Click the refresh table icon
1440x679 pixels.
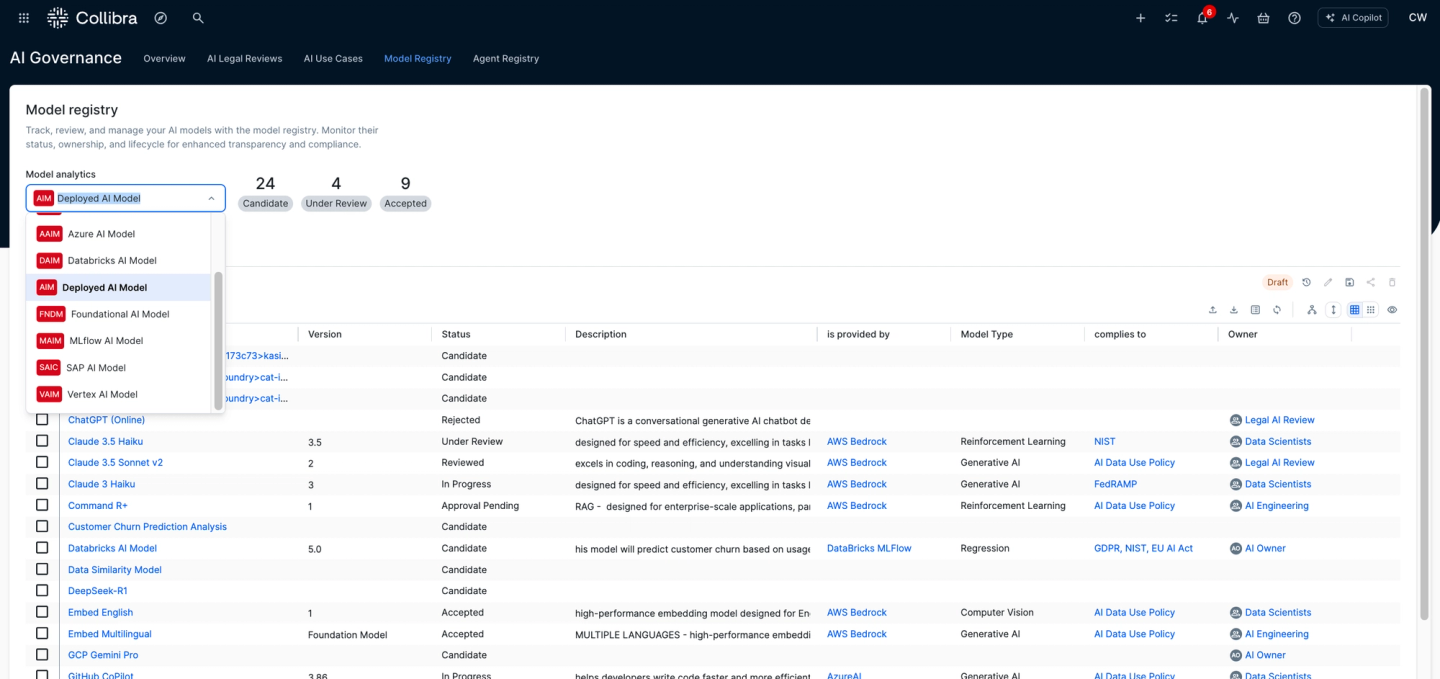click(1277, 310)
